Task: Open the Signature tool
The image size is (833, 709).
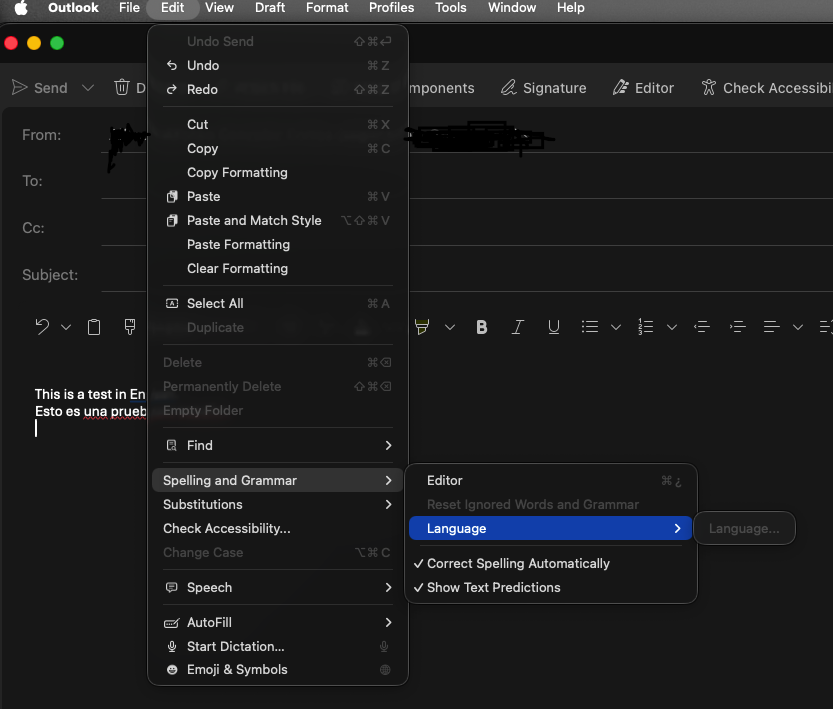Action: (543, 88)
